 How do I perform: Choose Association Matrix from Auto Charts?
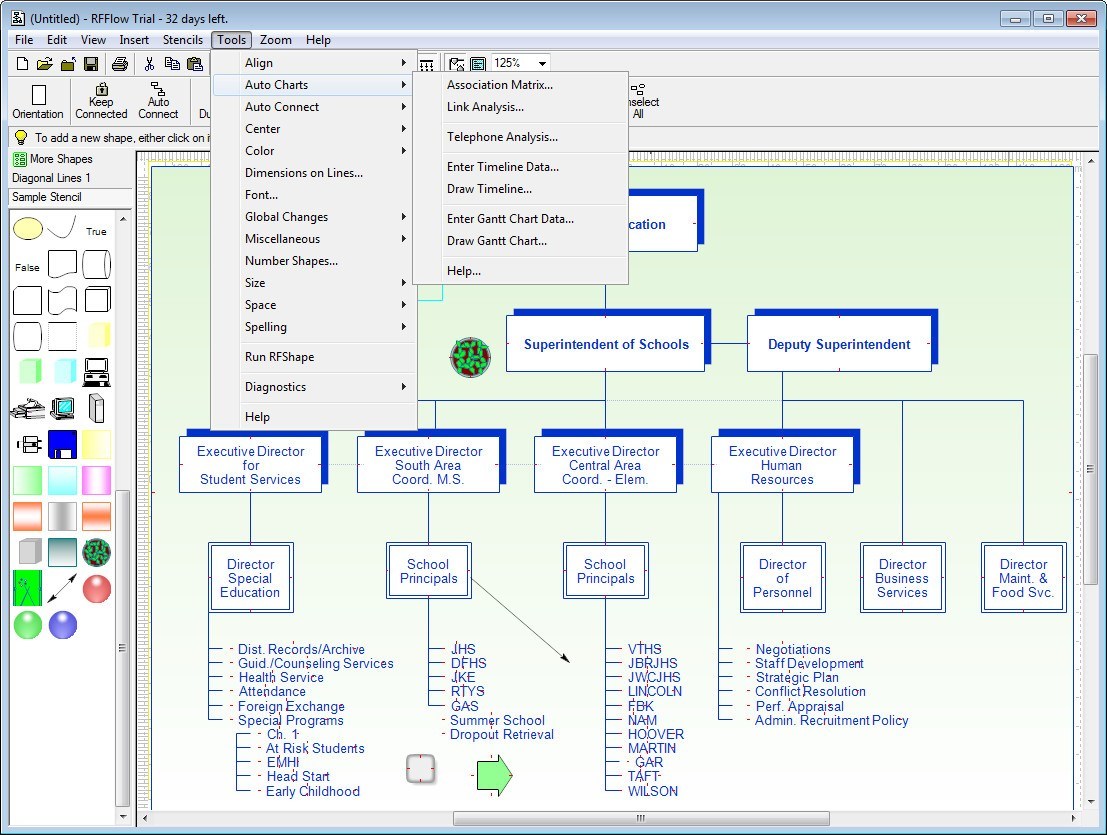click(500, 85)
